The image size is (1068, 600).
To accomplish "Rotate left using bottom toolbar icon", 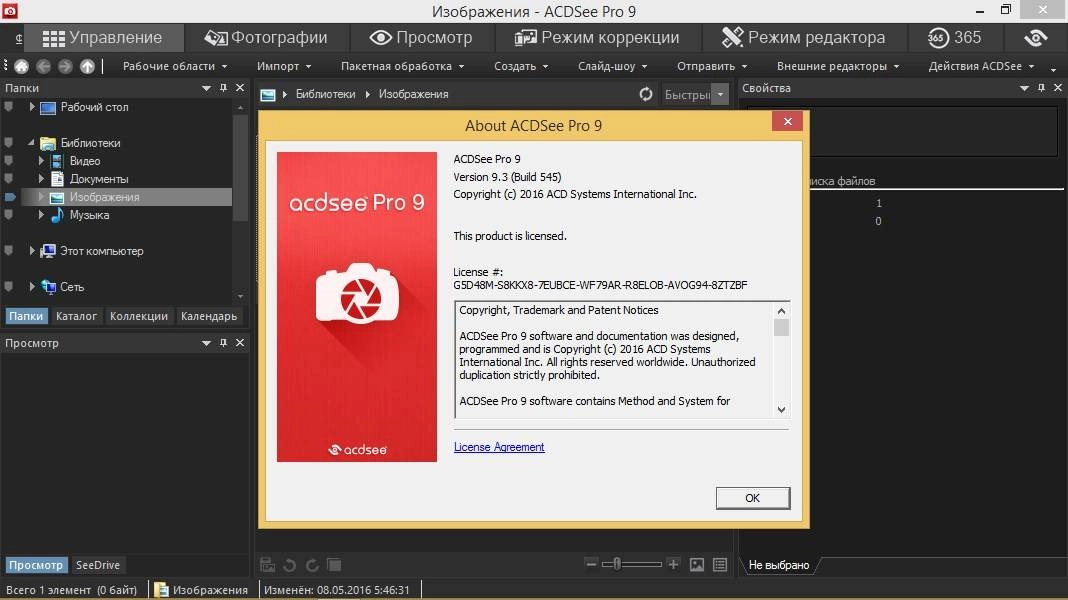I will (x=289, y=565).
